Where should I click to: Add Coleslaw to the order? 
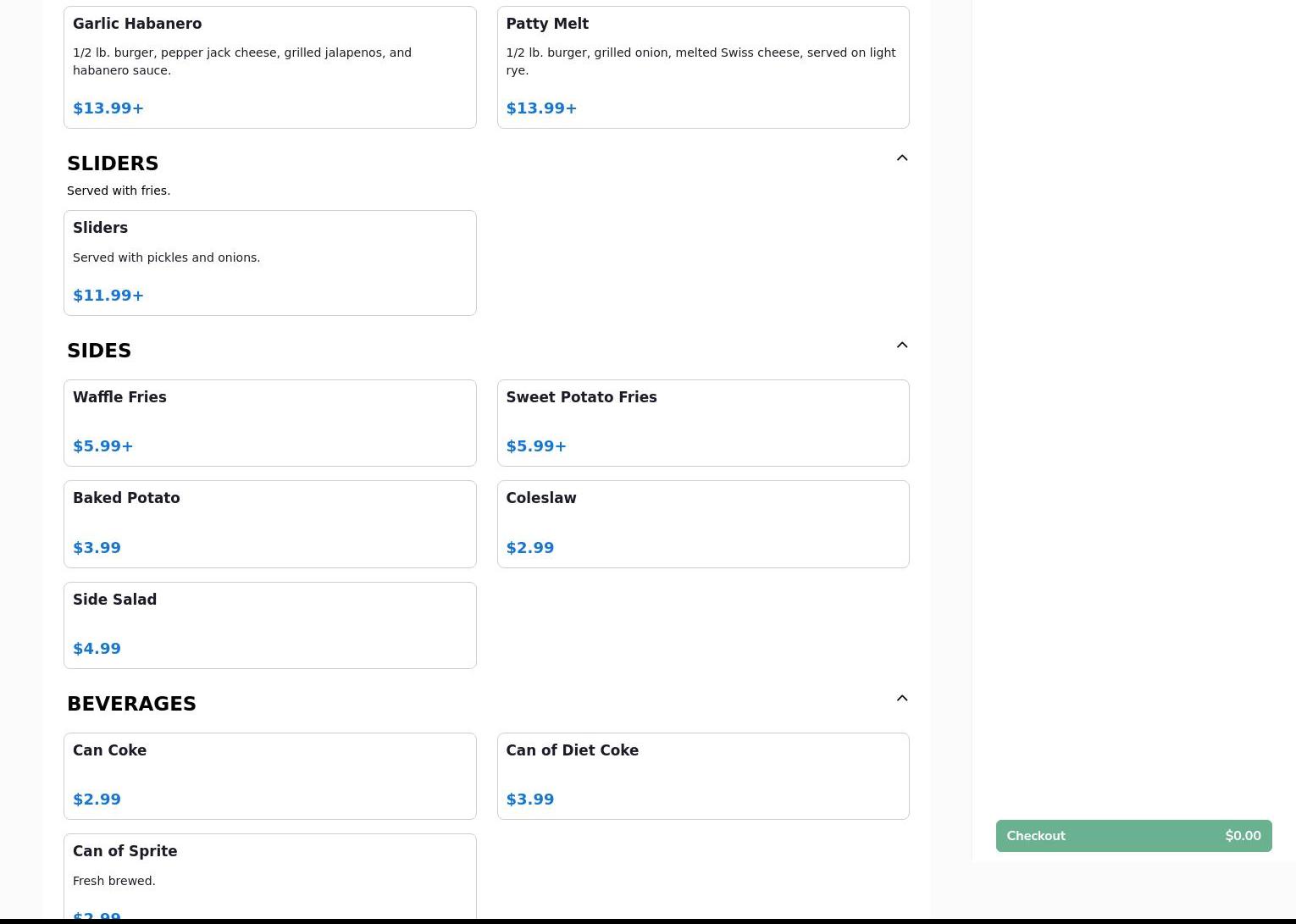point(702,523)
